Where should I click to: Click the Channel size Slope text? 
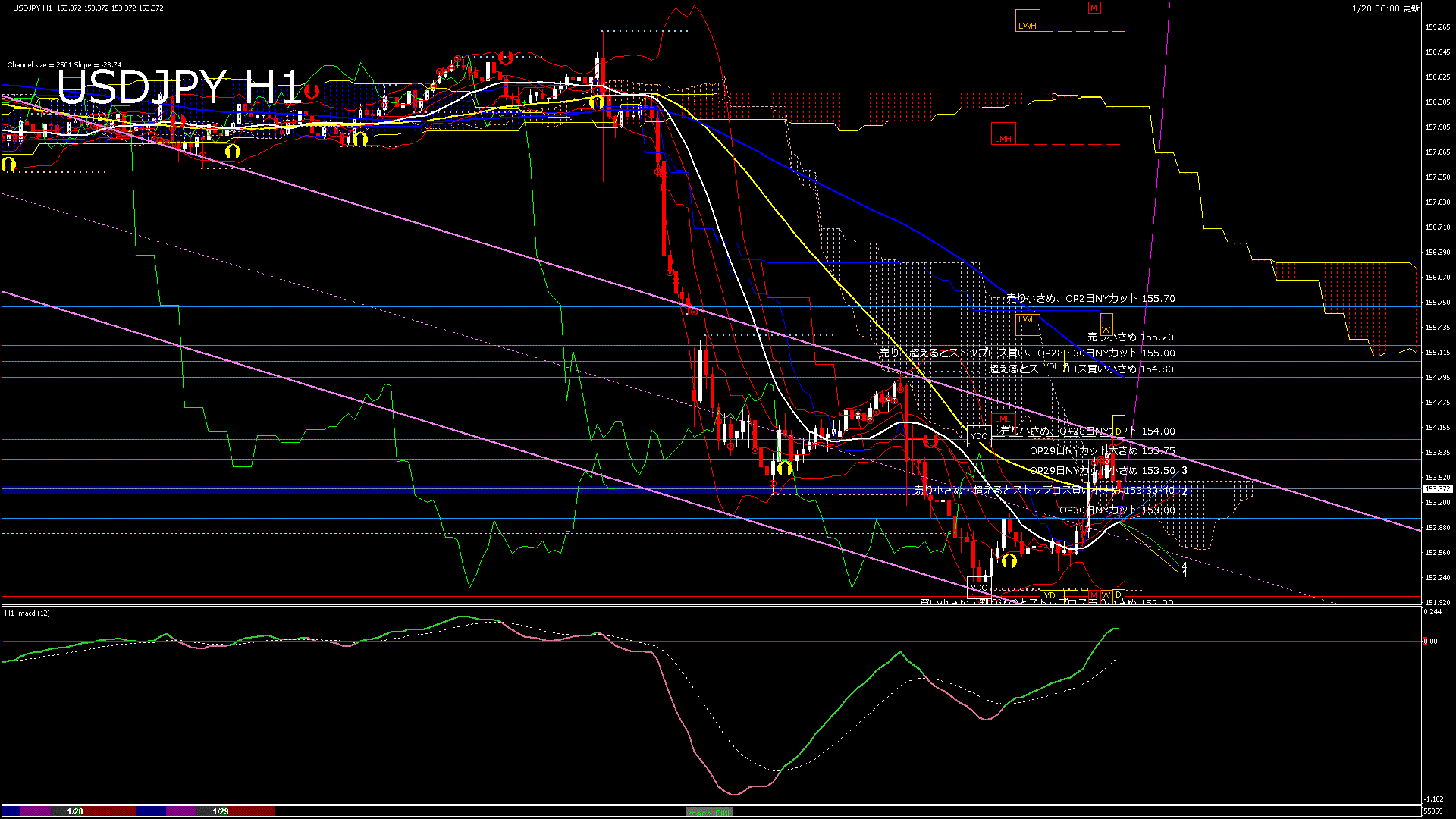pos(64,65)
